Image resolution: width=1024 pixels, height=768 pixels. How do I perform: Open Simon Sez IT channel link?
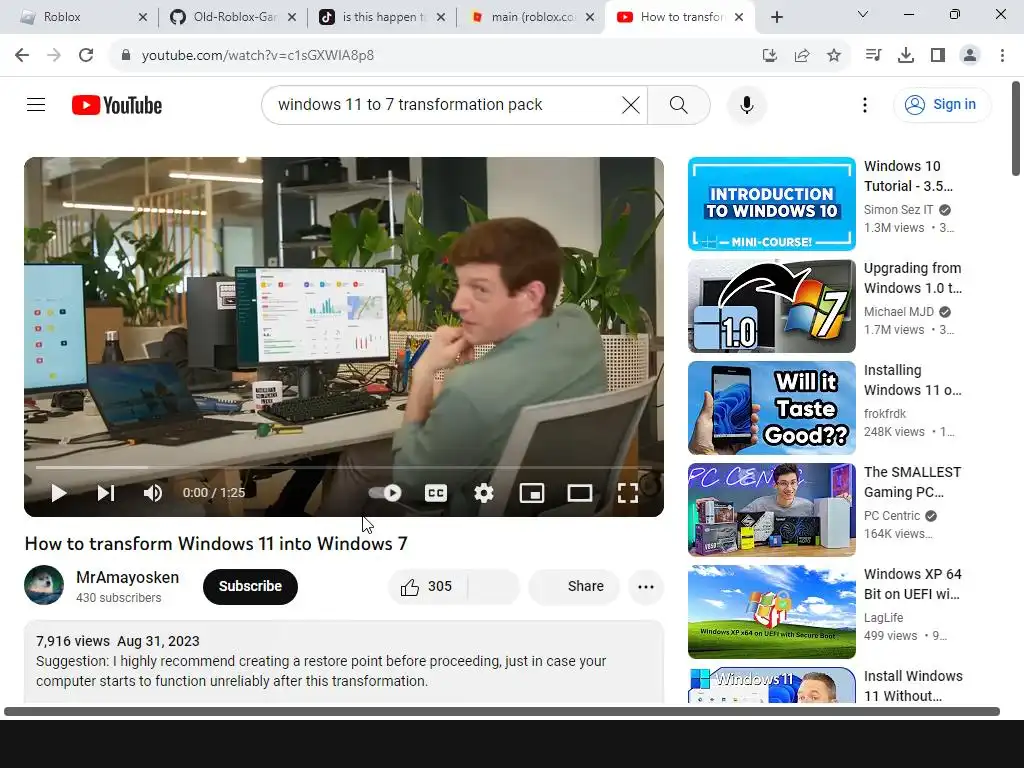coord(899,210)
